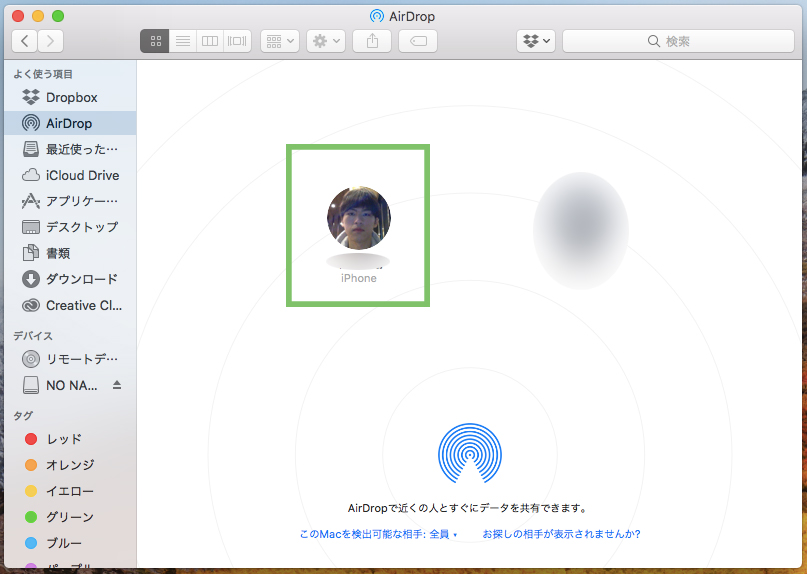Click お探しの相手が表示されませんか? link
Viewport: 807px width, 574px height.
(x=561, y=534)
